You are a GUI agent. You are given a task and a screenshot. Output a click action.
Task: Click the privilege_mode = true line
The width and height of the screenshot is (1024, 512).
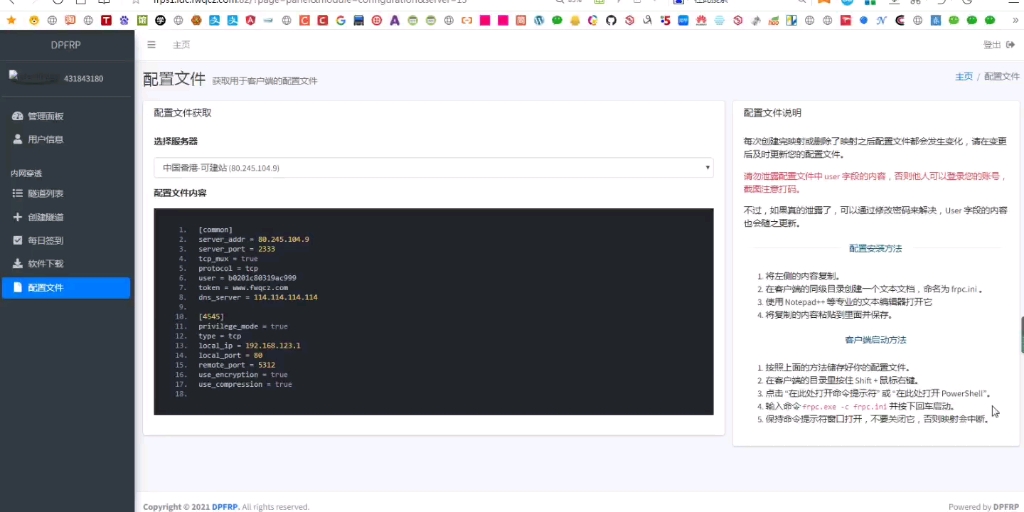tap(243, 327)
